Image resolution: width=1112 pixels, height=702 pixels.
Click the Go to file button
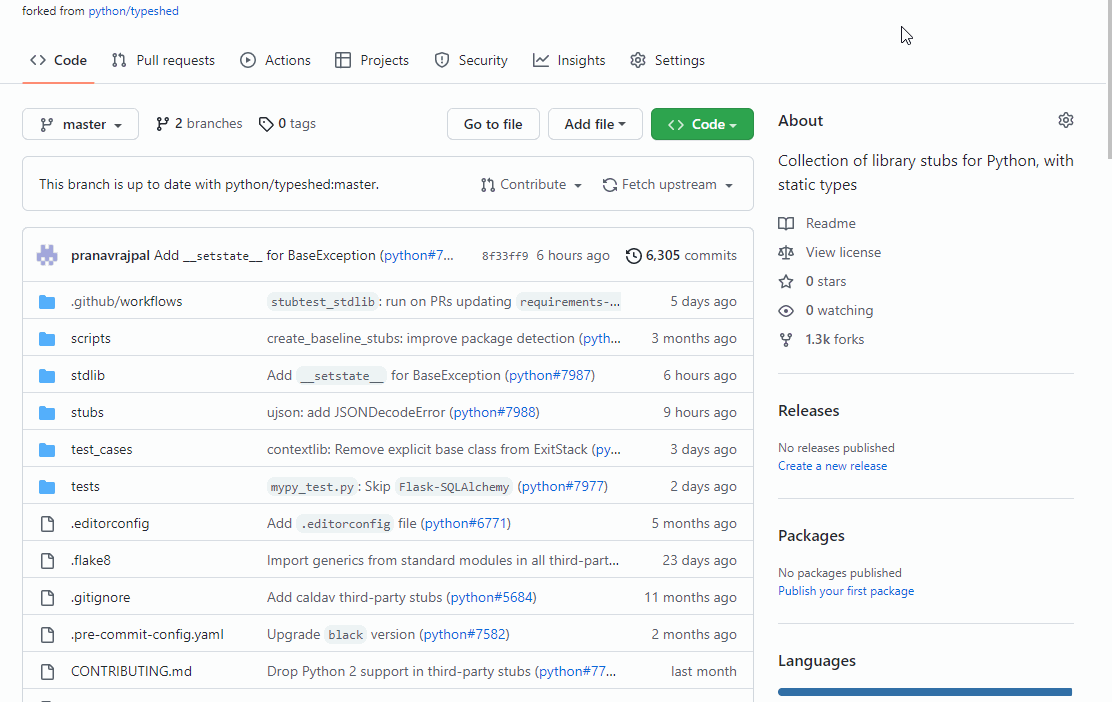tap(493, 123)
